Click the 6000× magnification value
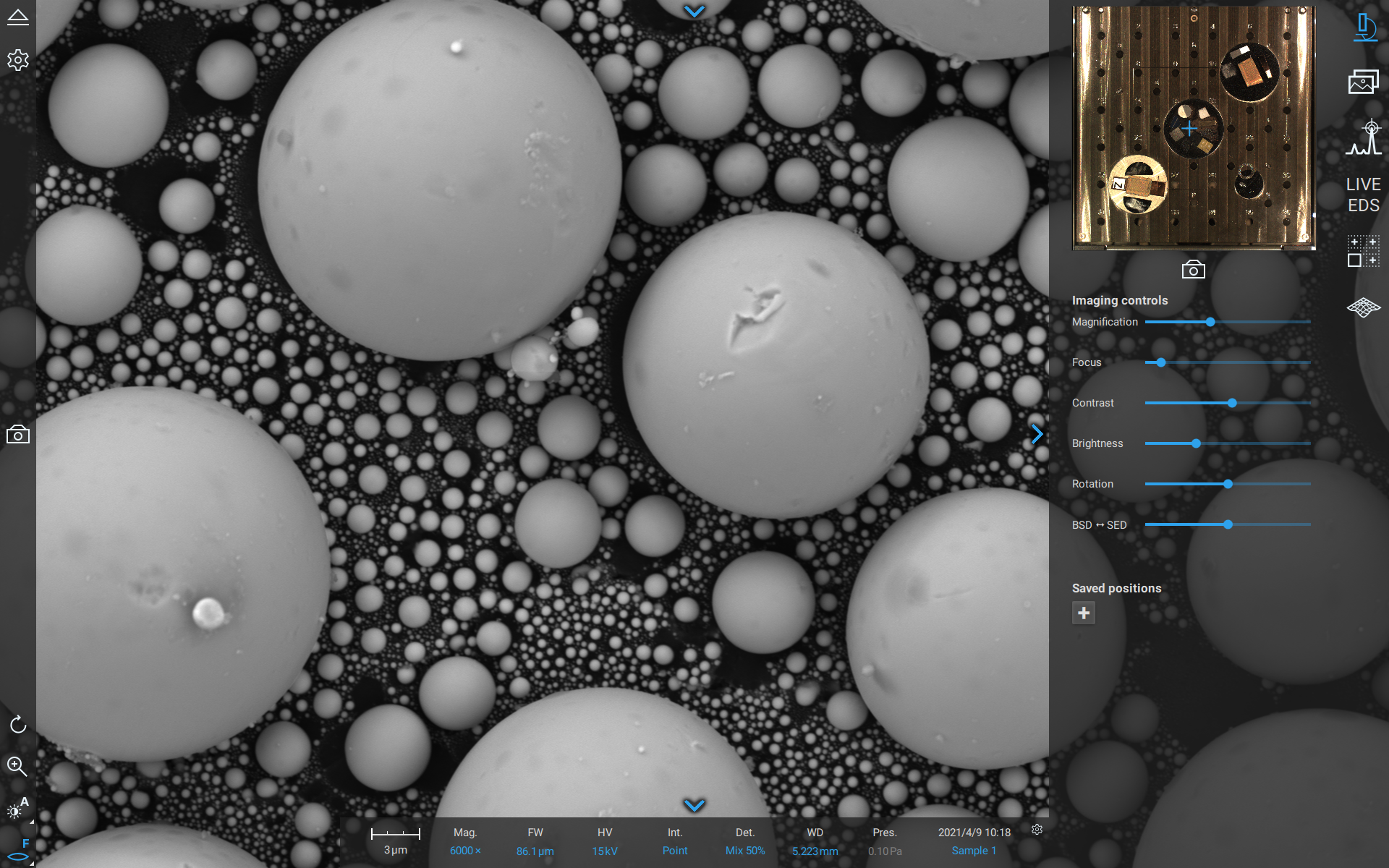 click(465, 851)
